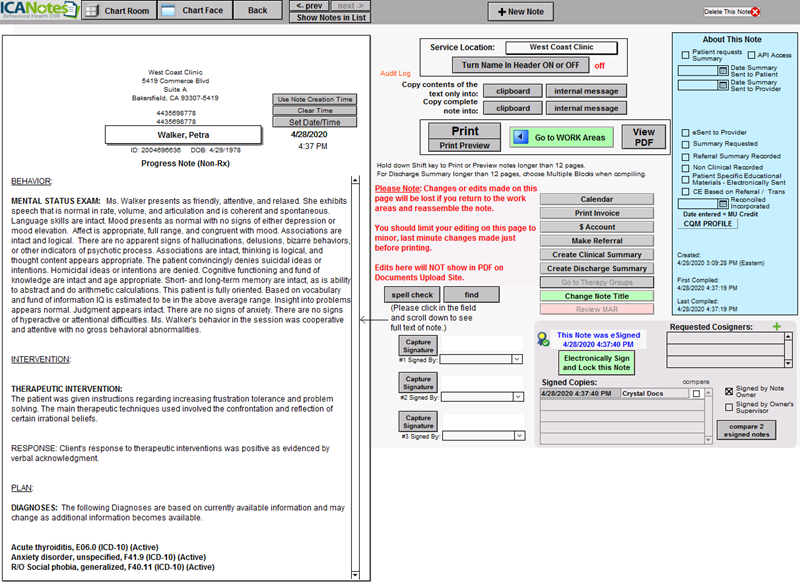Open date picker for Date Summary Sent to Patient
Viewport: 800px width, 587px height.
click(722, 70)
